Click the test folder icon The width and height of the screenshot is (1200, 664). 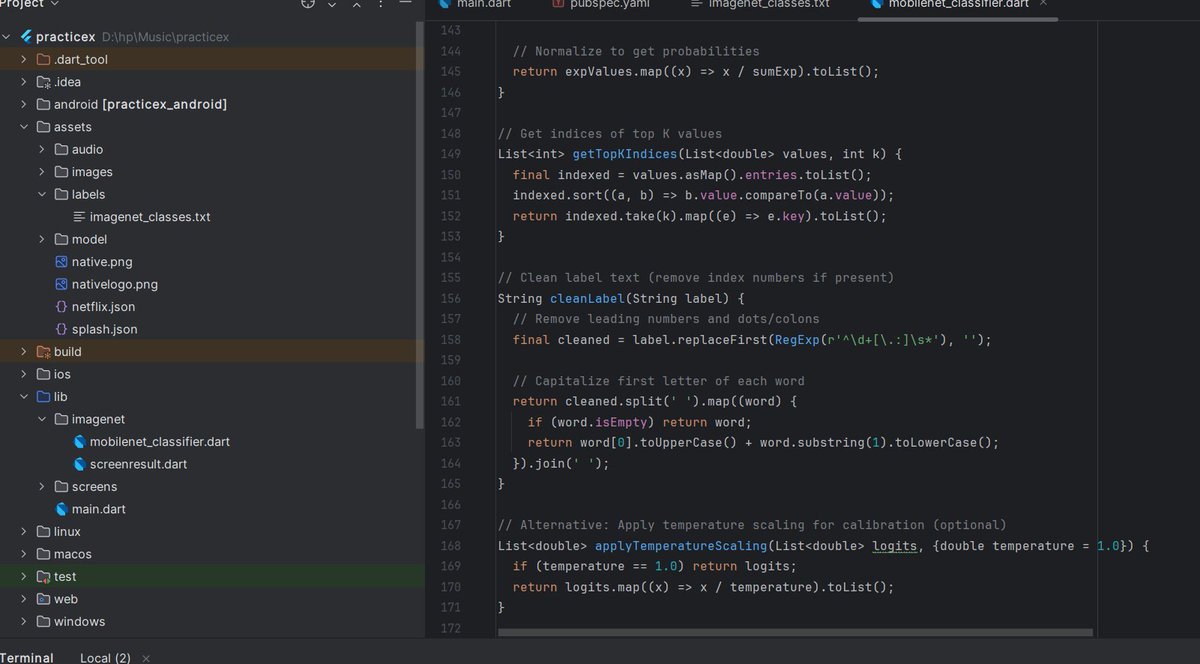pos(44,577)
